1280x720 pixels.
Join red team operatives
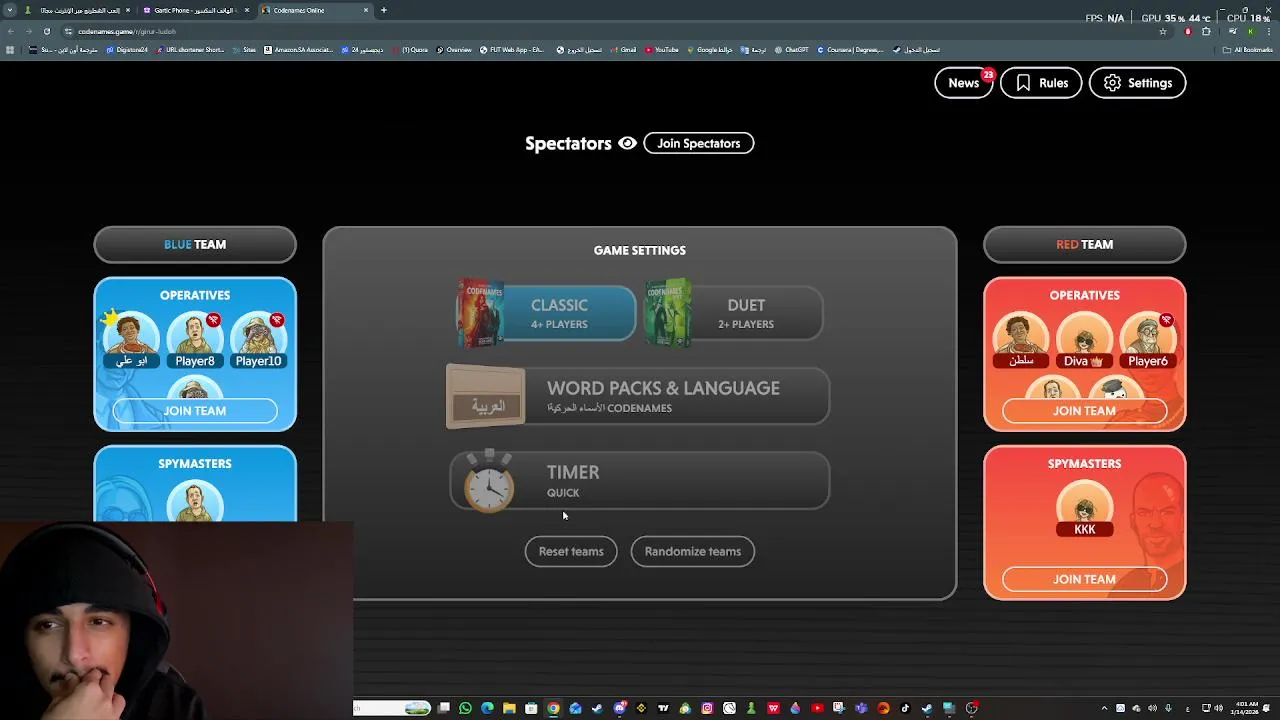[1084, 411]
